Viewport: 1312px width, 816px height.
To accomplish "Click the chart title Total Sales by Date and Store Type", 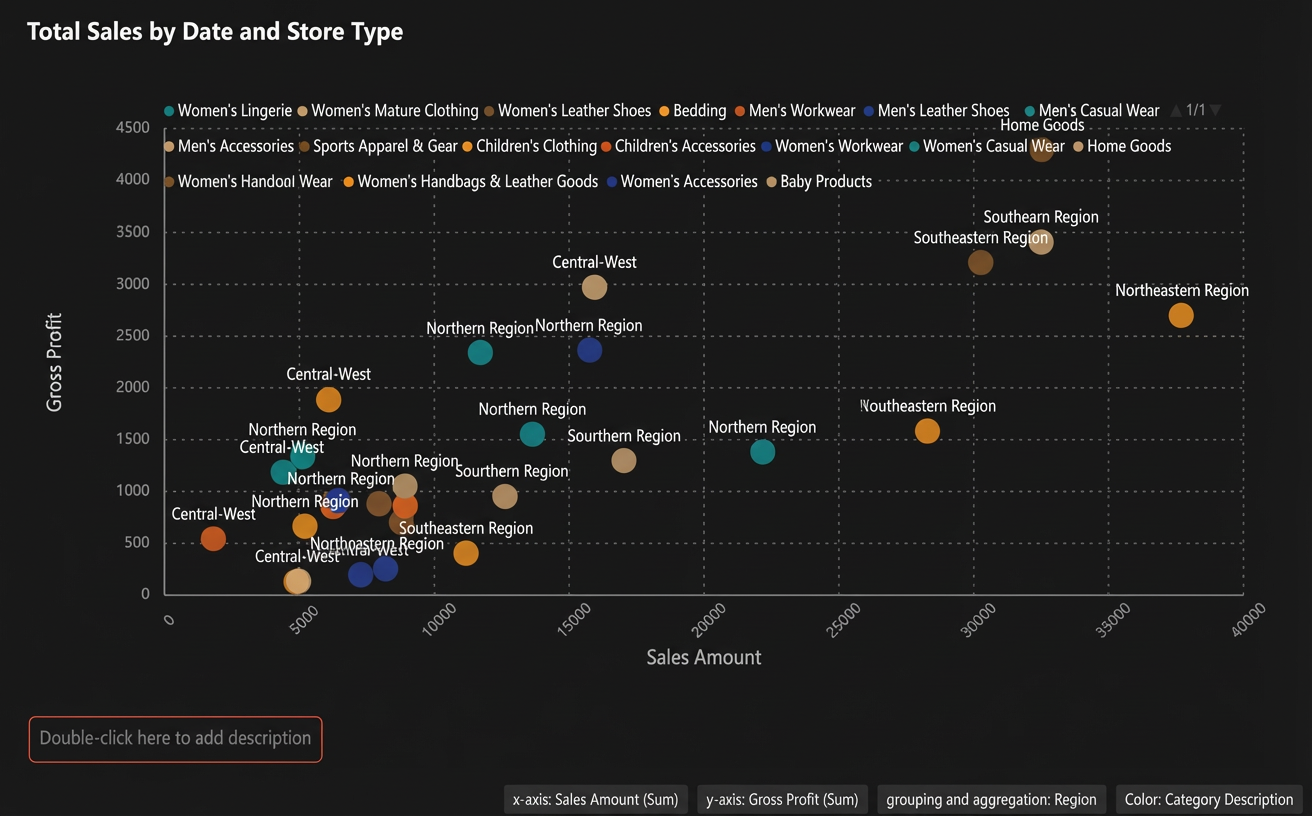I will click(215, 31).
